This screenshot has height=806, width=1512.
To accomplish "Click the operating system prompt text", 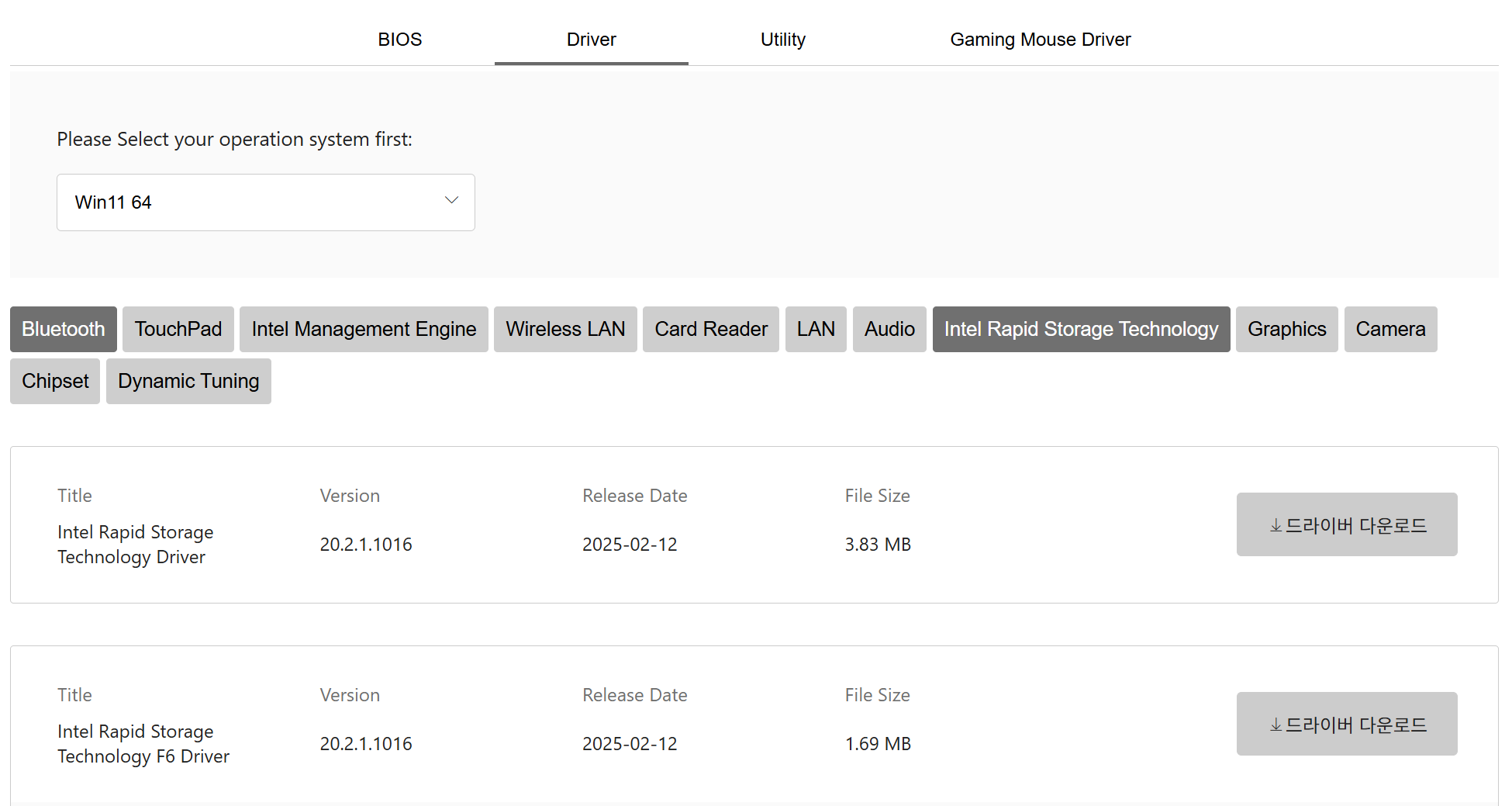I will pos(234,140).
